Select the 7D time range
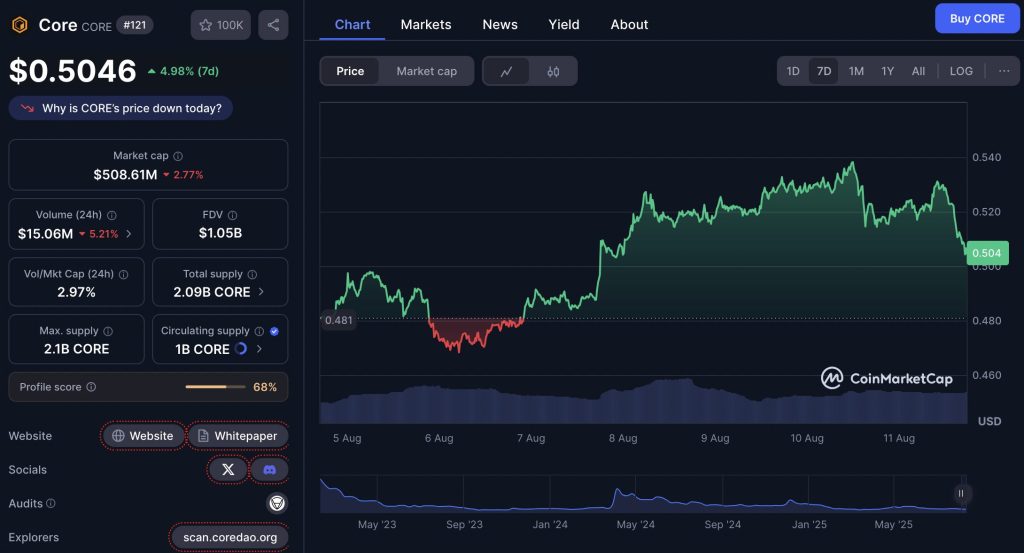Image resolution: width=1024 pixels, height=553 pixels. 824,71
